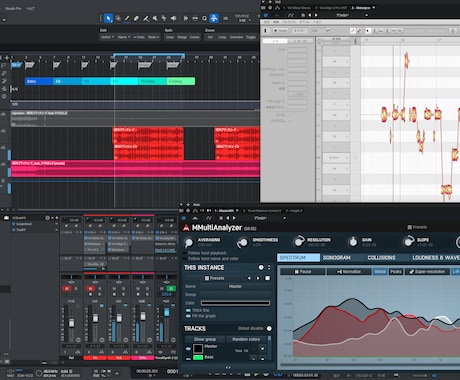Image resolution: width=460 pixels, height=380 pixels.
Task: Toggle Follow host name and color
Action: point(185,258)
